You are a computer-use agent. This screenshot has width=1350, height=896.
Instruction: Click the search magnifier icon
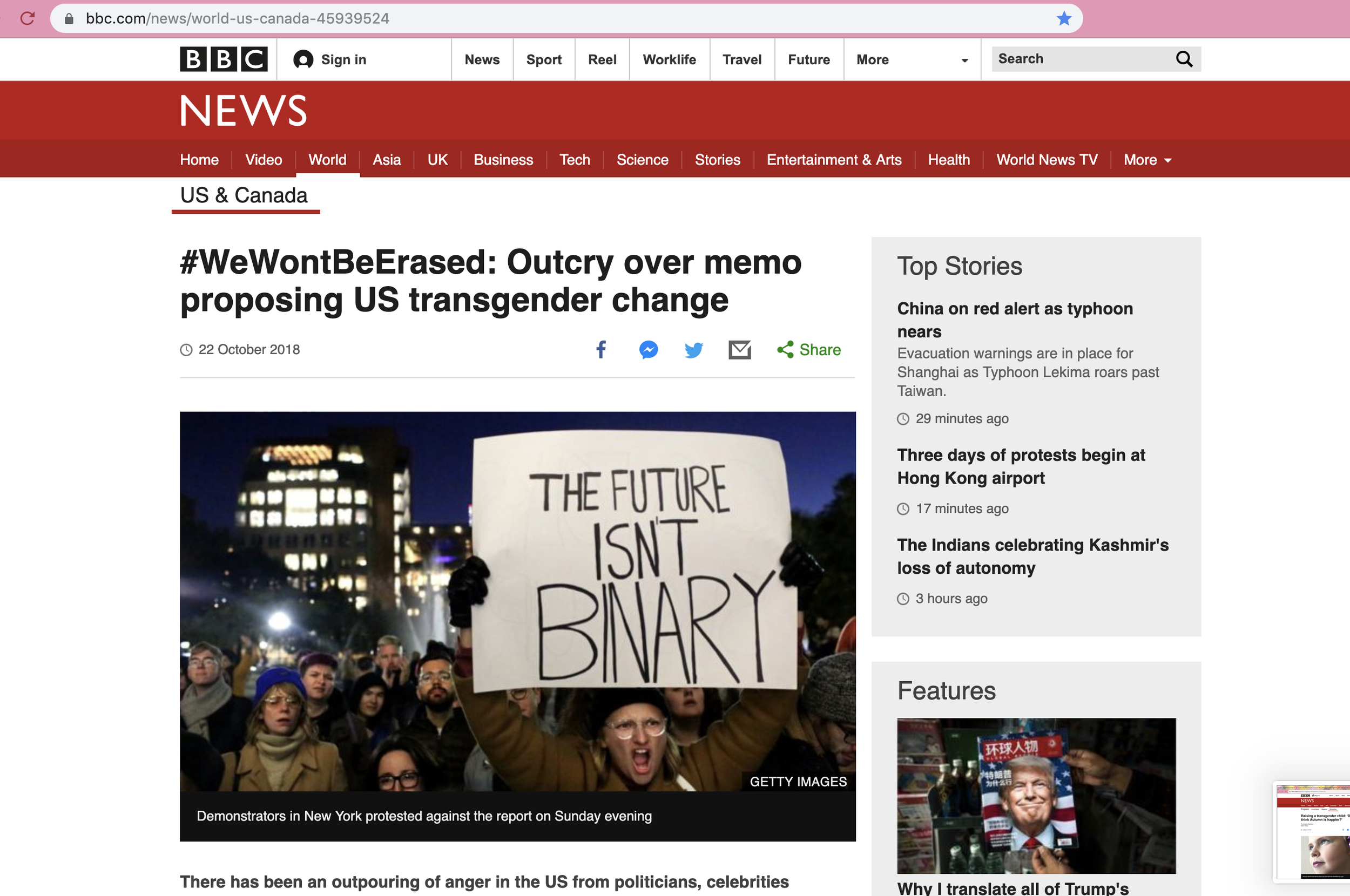(x=1184, y=59)
